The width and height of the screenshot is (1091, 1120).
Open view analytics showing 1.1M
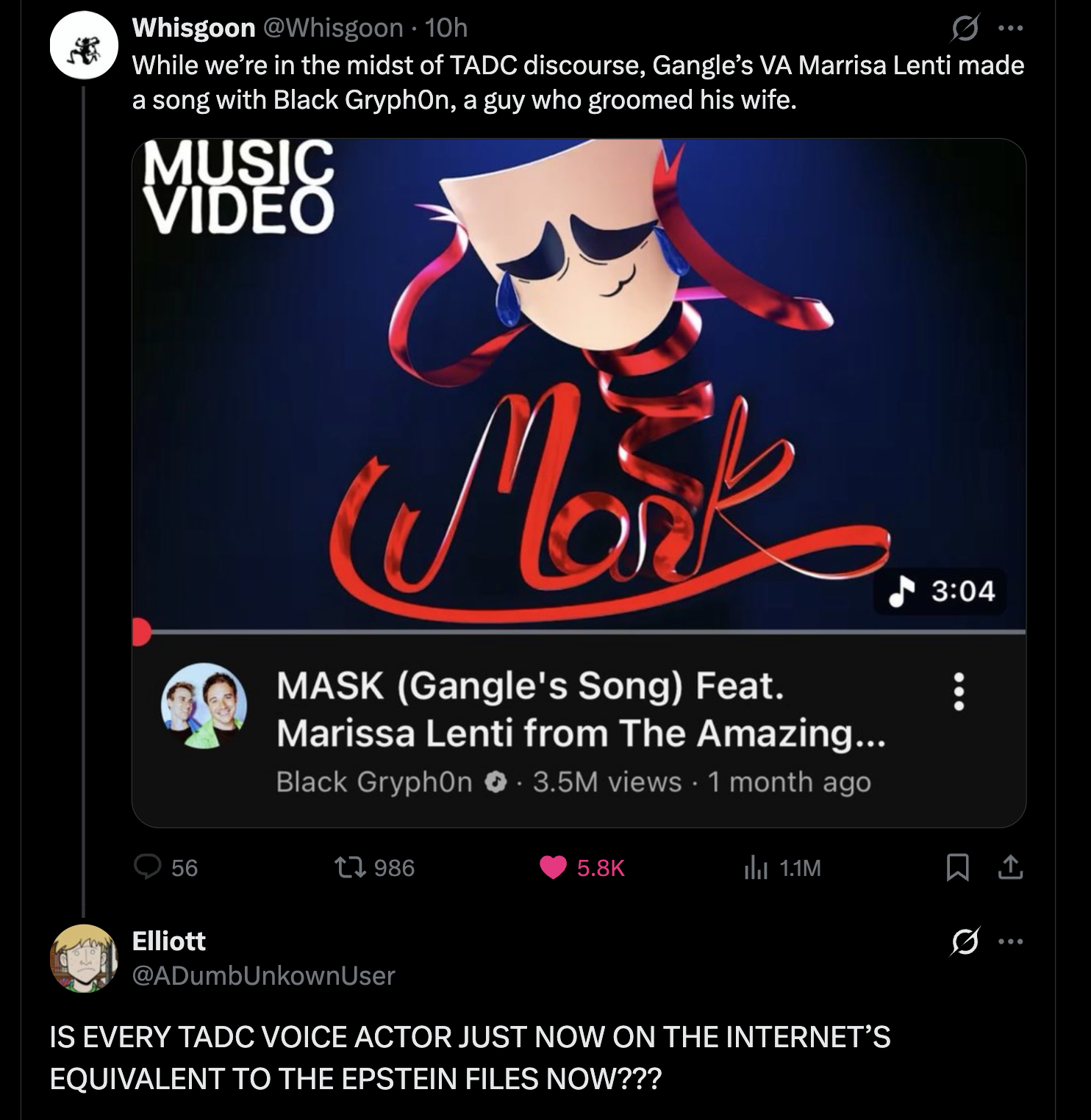click(x=756, y=868)
